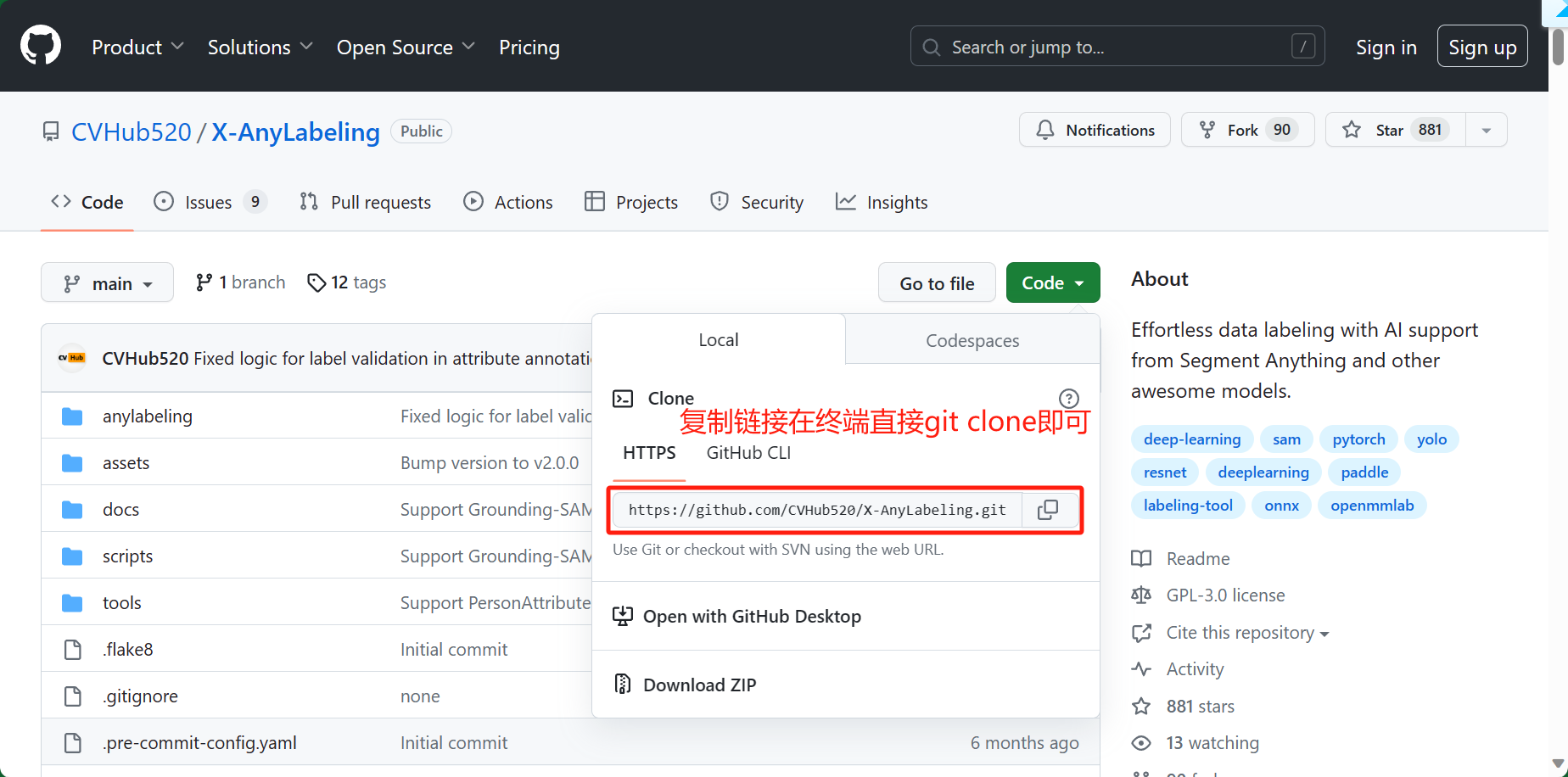Click the Security shield icon
This screenshot has height=777, width=1568.
tap(720, 201)
